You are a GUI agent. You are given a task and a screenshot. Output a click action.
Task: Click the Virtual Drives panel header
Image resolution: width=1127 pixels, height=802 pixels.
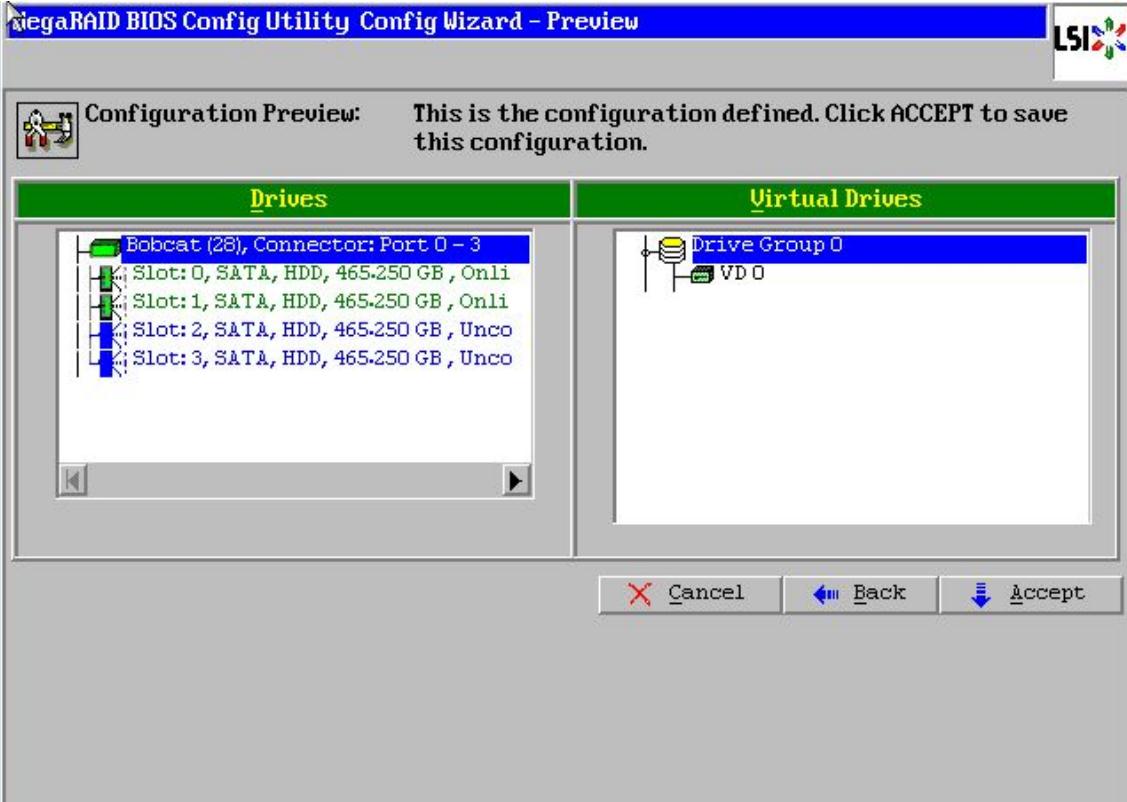846,199
